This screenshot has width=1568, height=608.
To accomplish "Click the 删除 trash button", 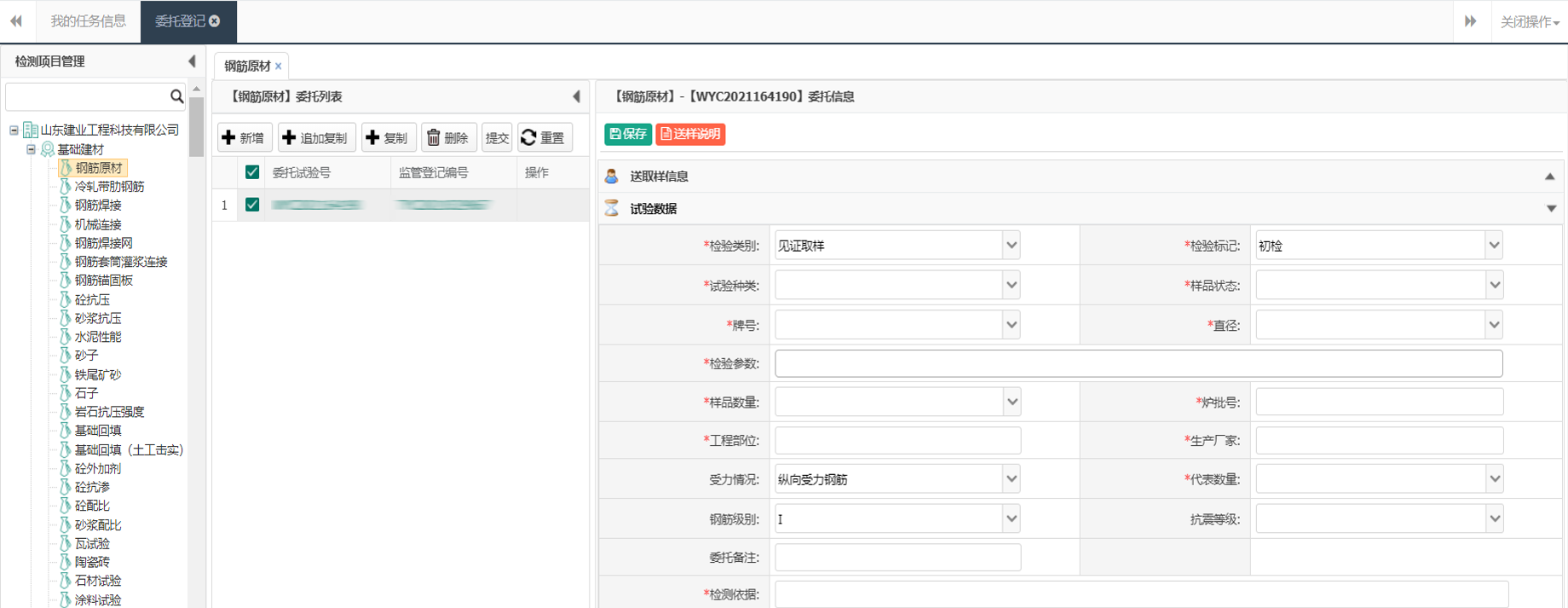I will pos(448,137).
